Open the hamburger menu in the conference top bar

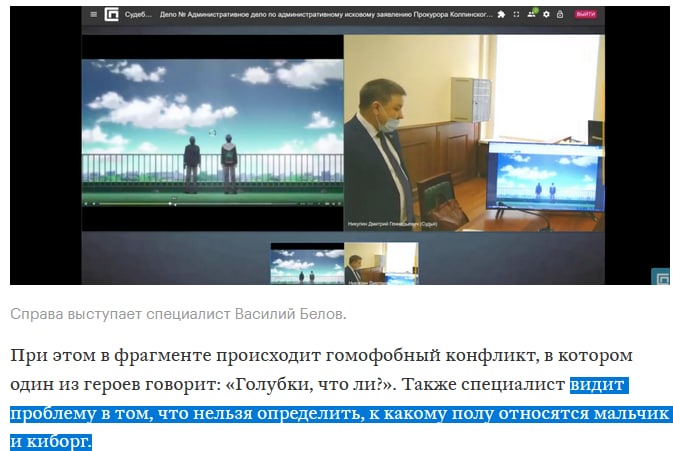coord(94,14)
